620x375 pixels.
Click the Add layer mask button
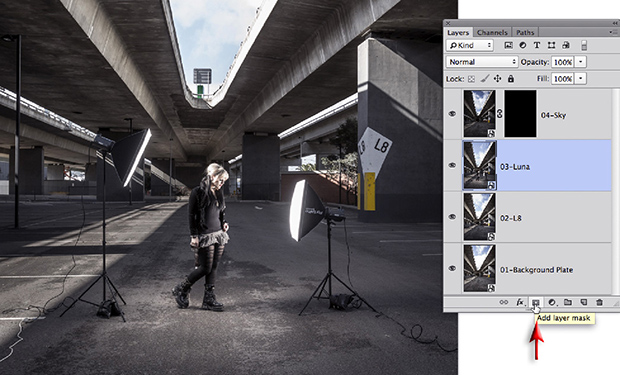pos(535,303)
